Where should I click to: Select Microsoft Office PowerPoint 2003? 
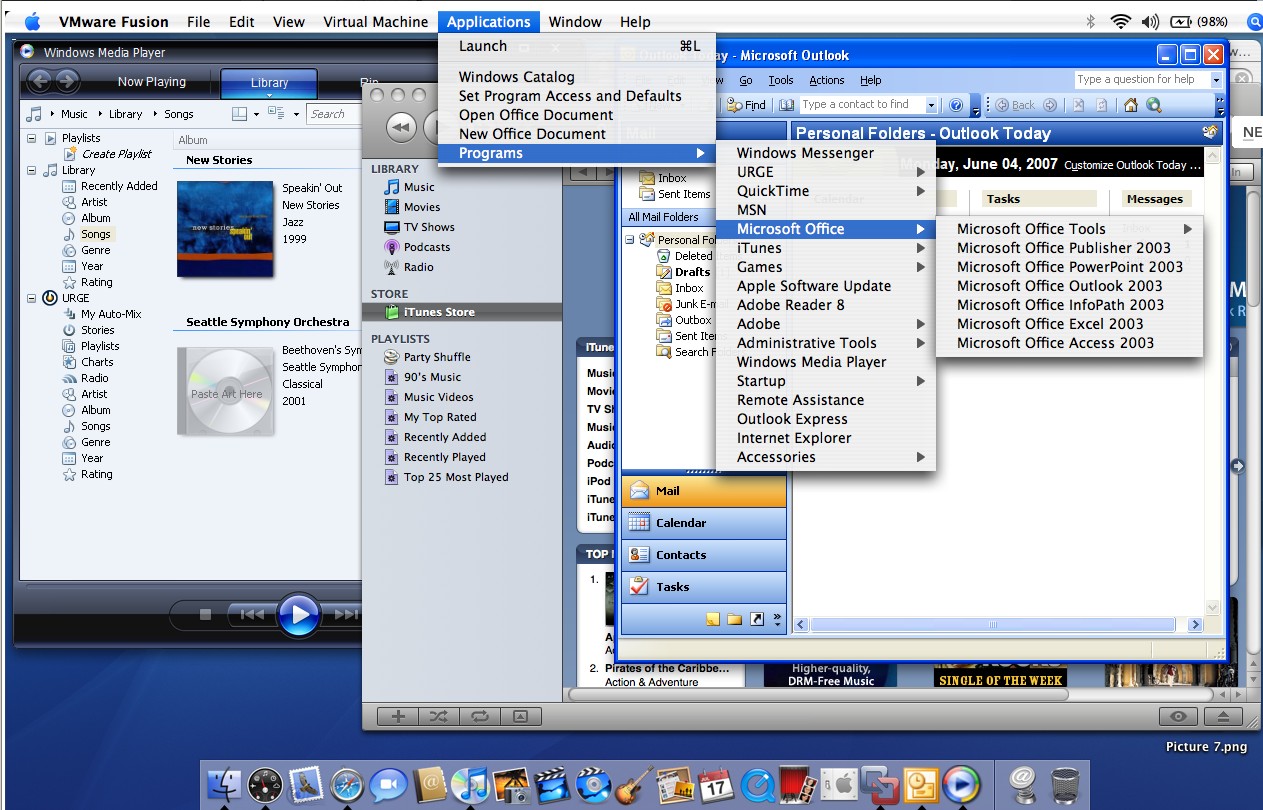coord(1069,267)
